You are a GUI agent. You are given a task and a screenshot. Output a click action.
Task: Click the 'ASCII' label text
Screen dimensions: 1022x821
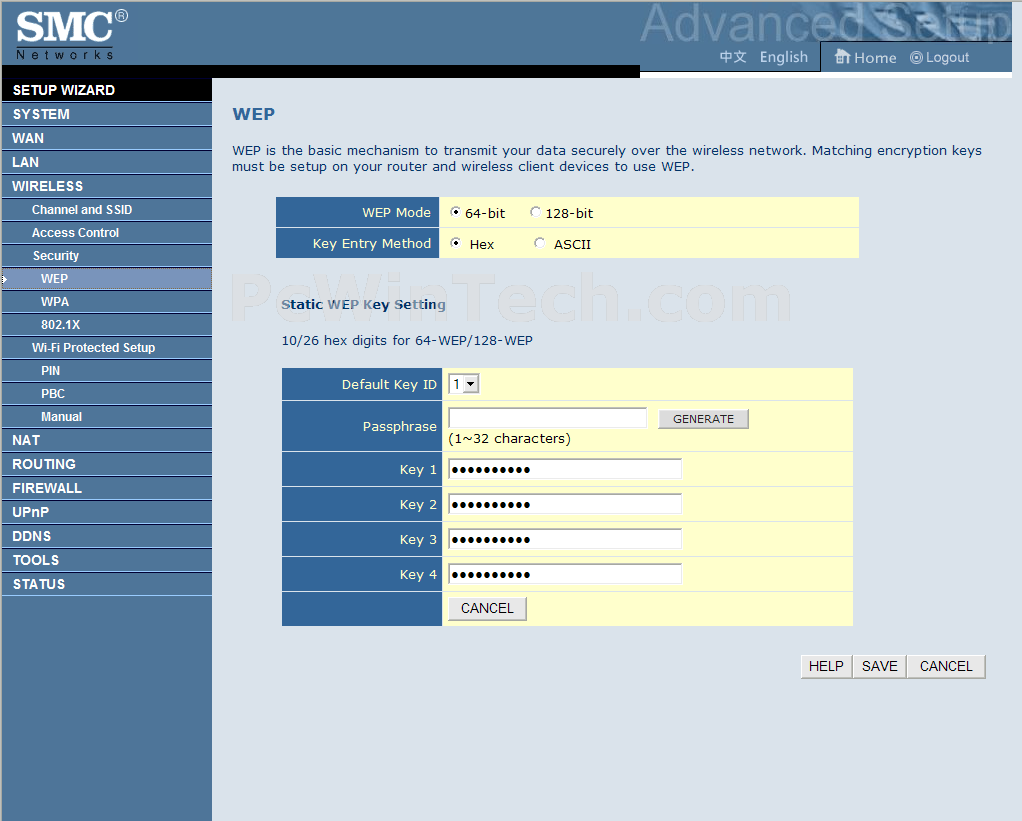572,244
